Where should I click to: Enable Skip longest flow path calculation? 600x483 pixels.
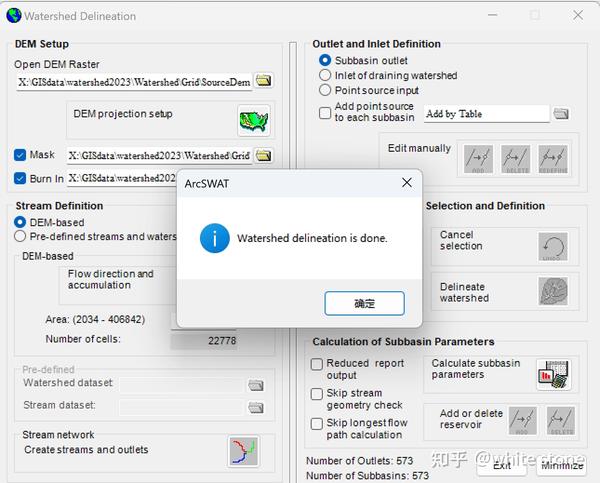(316, 424)
